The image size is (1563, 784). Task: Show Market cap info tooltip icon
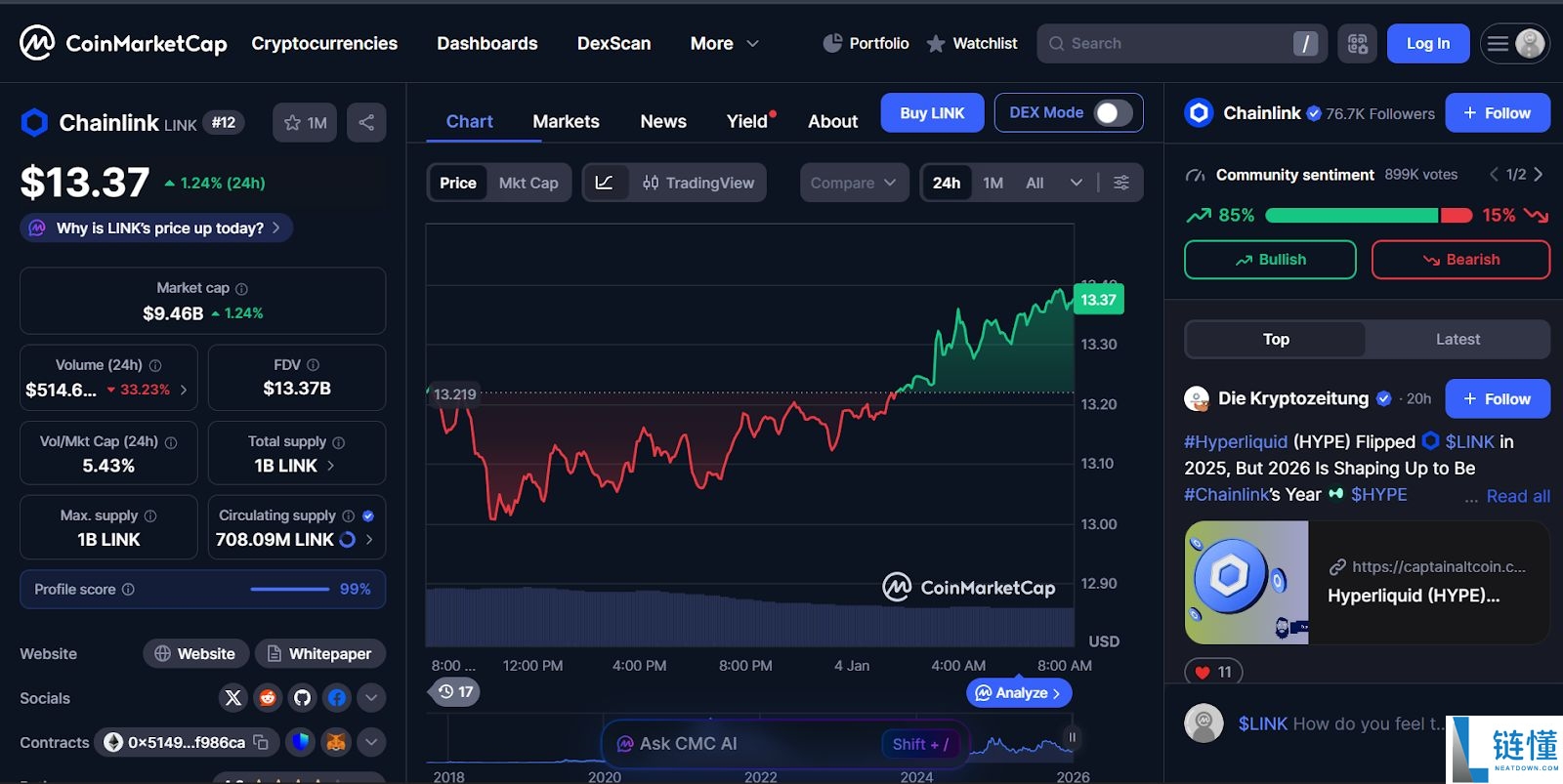242,289
